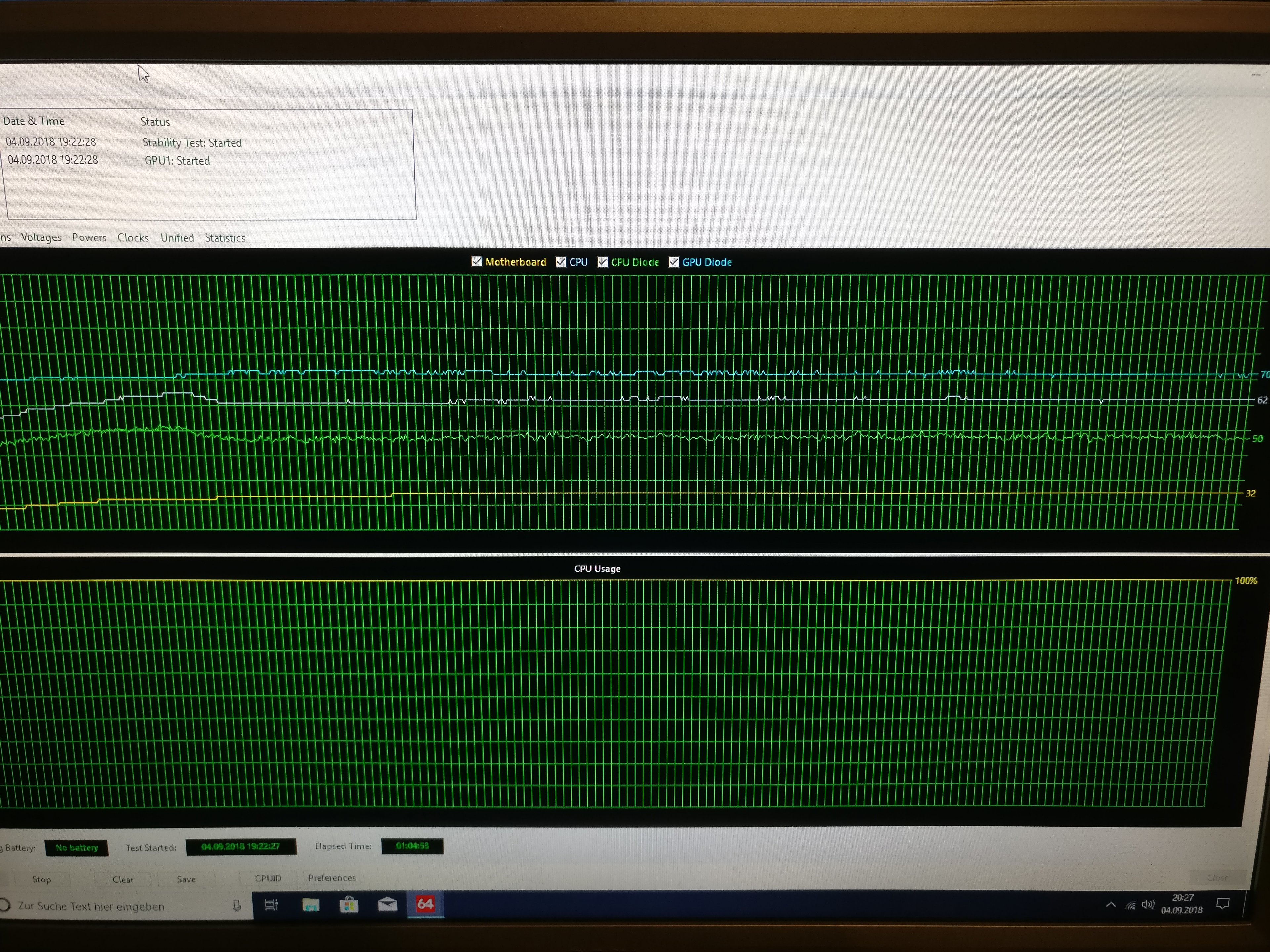Open AIDA64 taskbar icon
1270x952 pixels.
point(425,904)
